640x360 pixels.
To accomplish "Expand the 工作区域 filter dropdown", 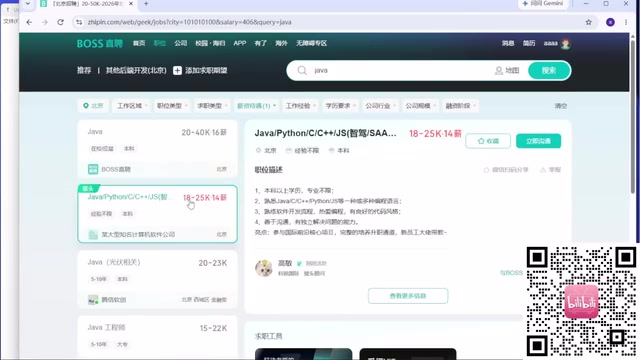I will click(132, 106).
